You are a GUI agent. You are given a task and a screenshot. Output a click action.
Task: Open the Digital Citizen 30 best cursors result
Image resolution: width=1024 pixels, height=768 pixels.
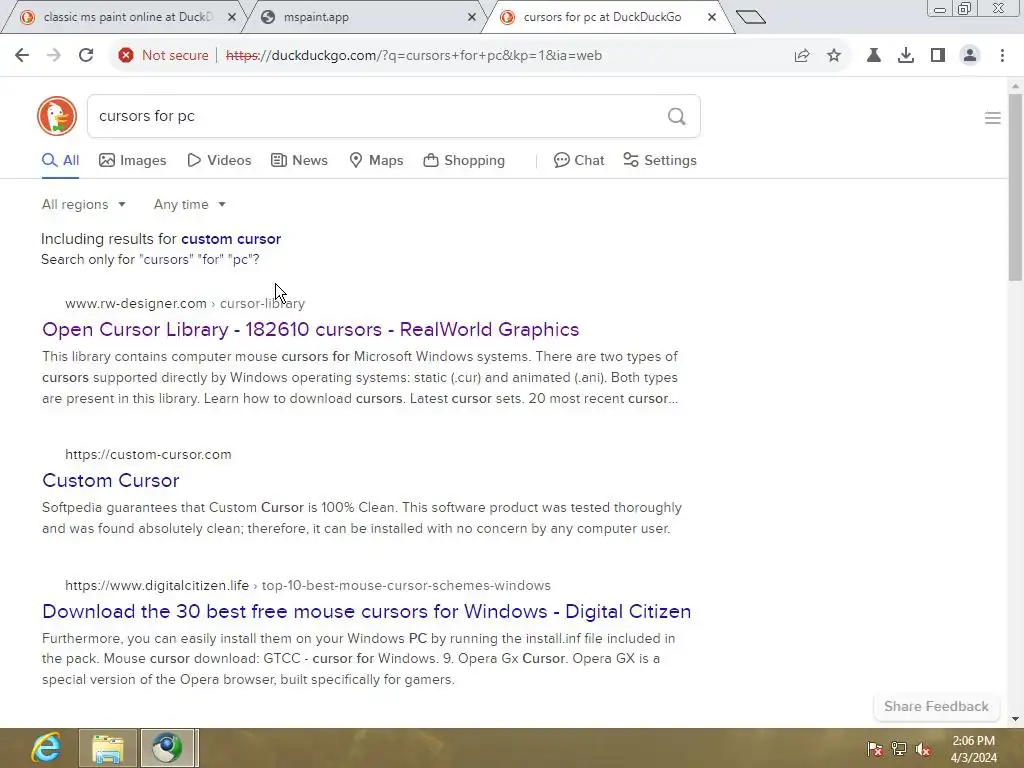pos(366,611)
